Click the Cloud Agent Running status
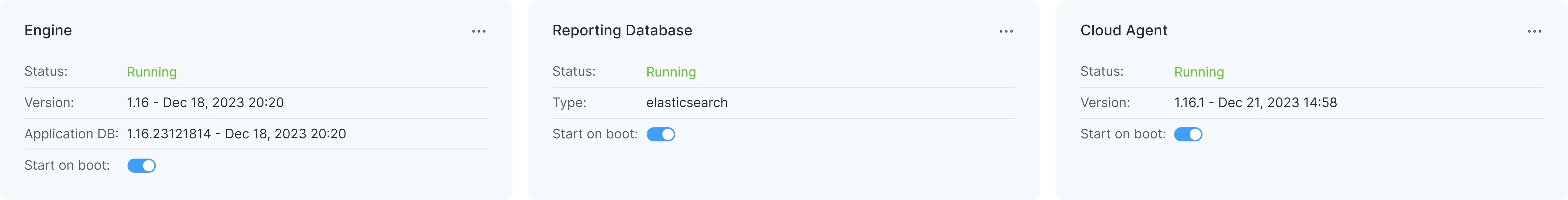 click(1198, 72)
